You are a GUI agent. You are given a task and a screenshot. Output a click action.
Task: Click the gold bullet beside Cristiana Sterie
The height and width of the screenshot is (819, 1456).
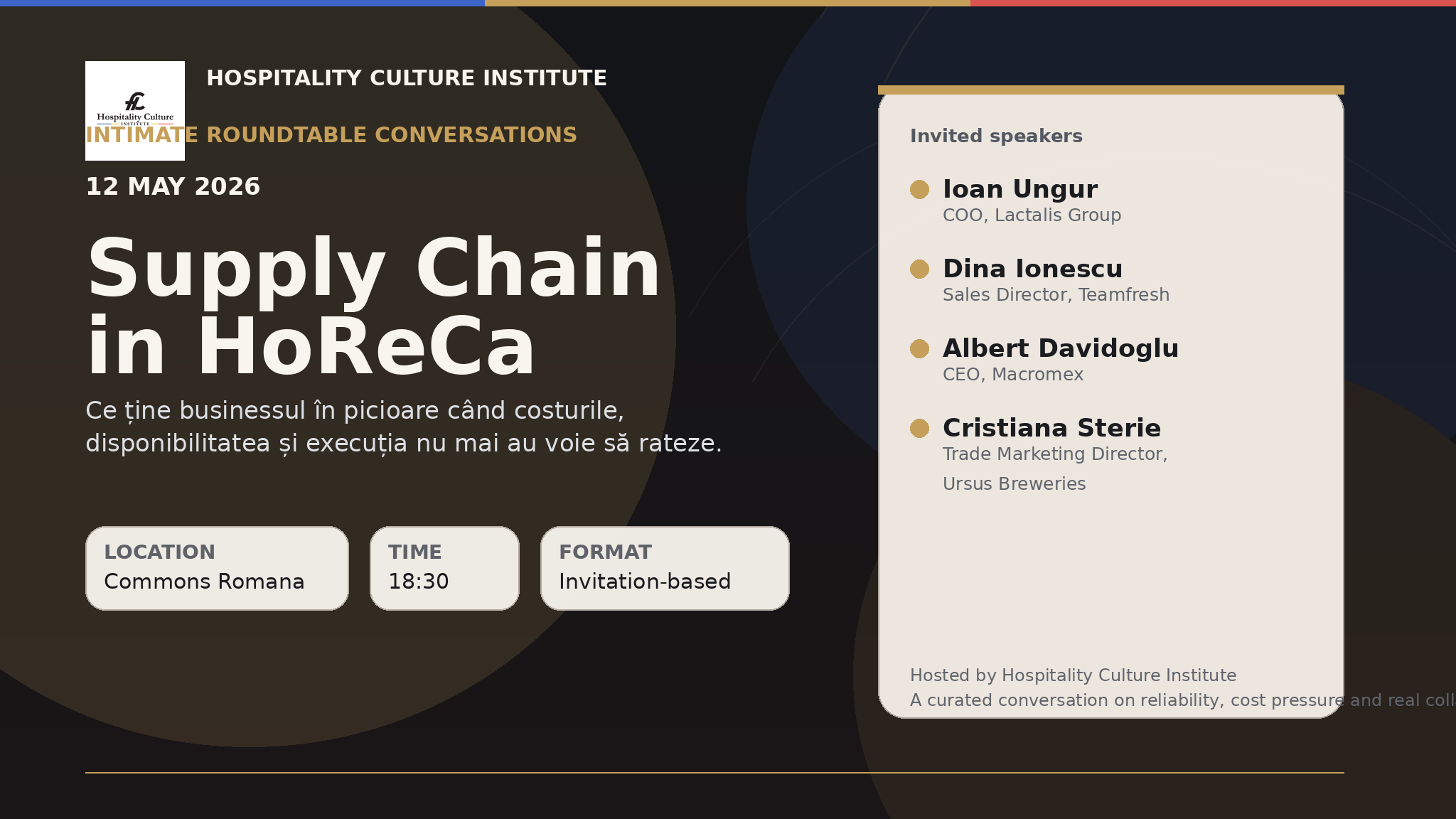click(x=919, y=429)
